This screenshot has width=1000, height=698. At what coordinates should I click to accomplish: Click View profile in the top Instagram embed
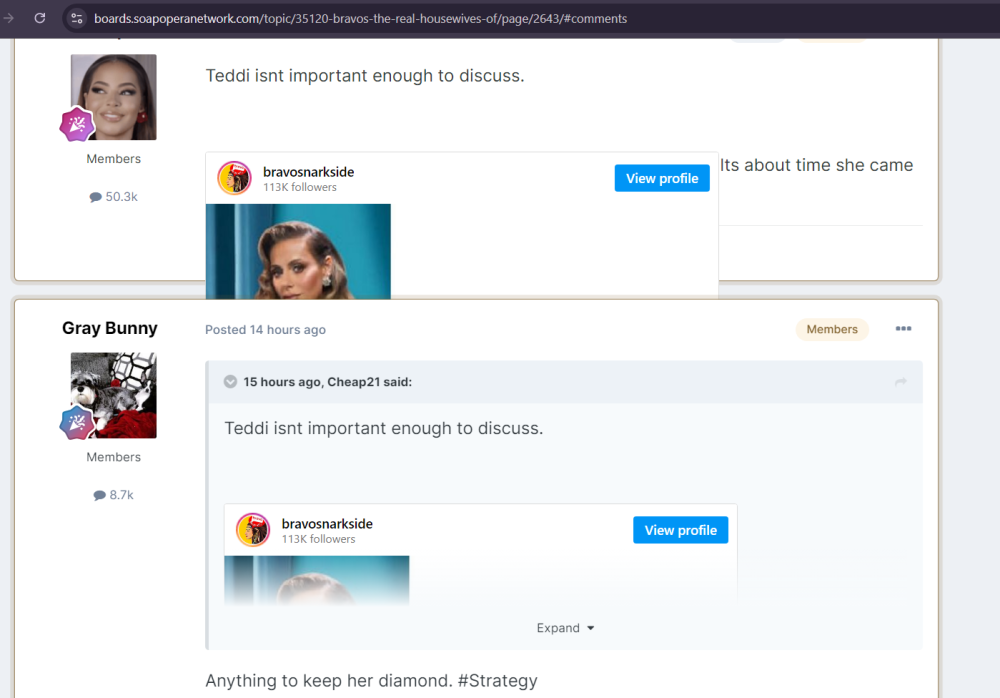tap(661, 178)
